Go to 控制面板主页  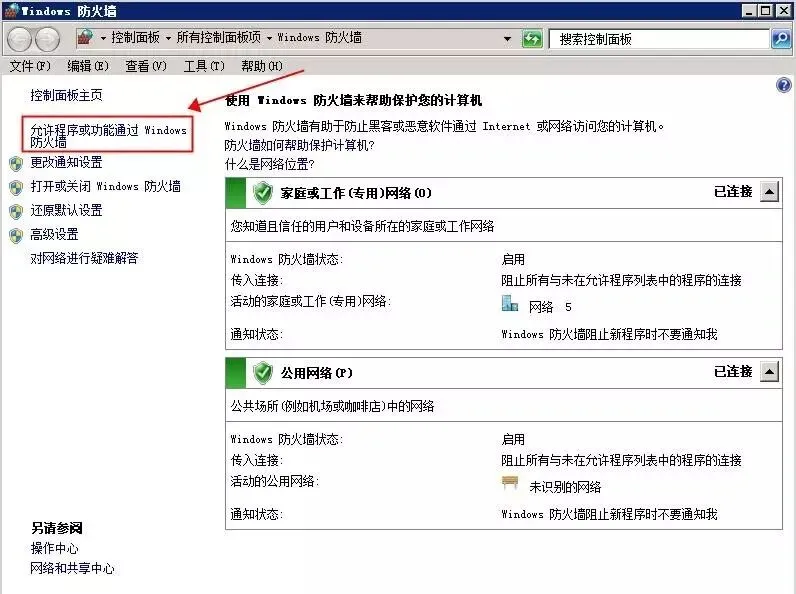(67, 95)
